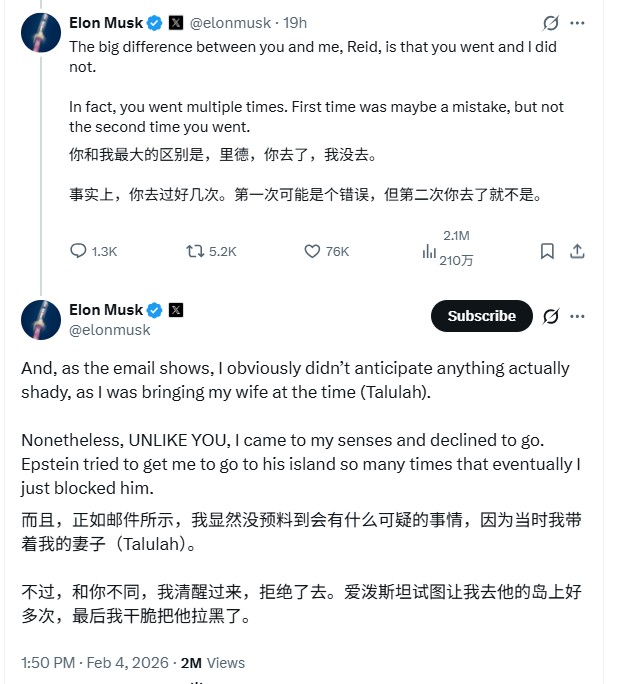
Task: Click the Elon Musk display name on the 19h tweet
Action: (107, 22)
